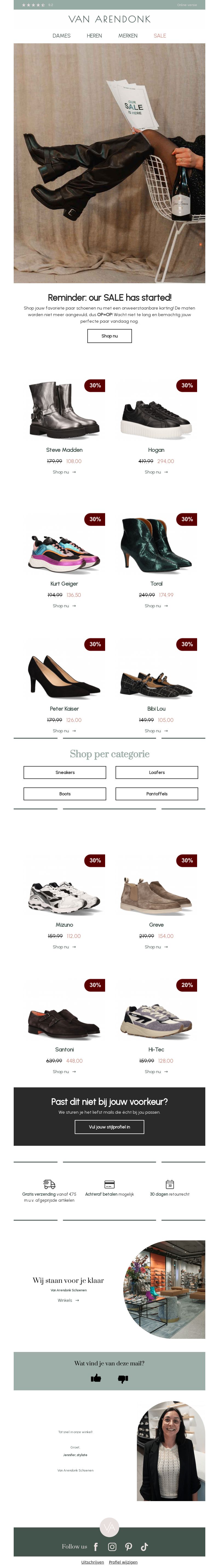This screenshot has height=1568, width=219.
Task: Select the Sneakers category button
Action: [x=65, y=772]
